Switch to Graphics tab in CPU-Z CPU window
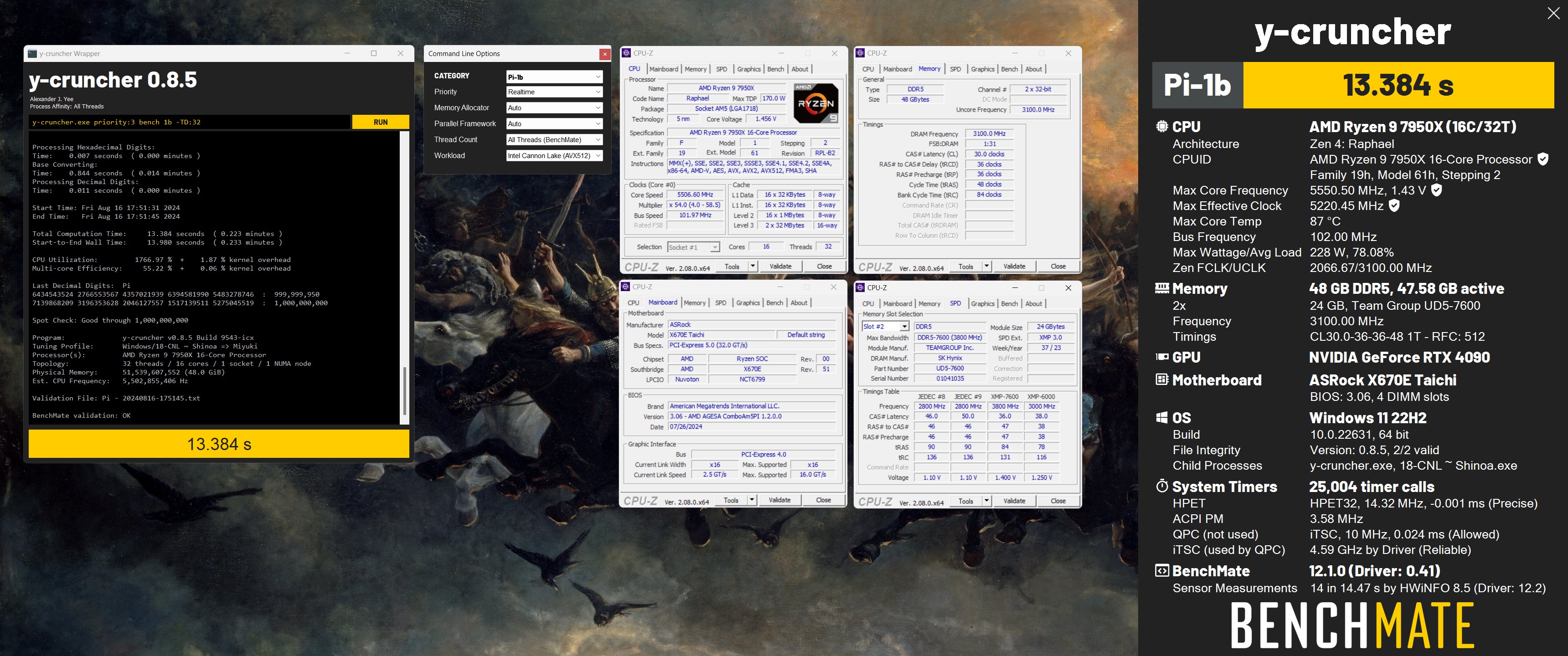The image size is (1568, 656). (749, 69)
